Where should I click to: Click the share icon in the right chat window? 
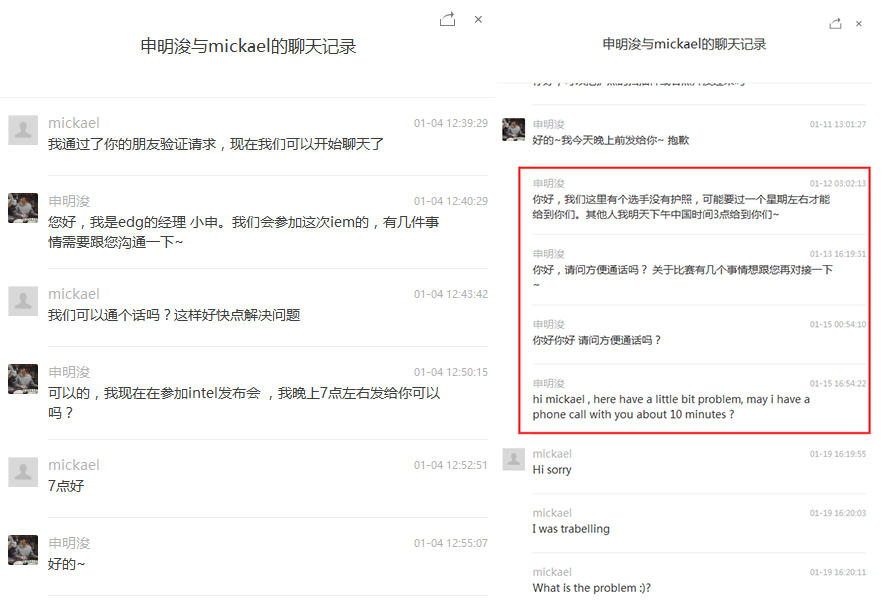tap(835, 24)
